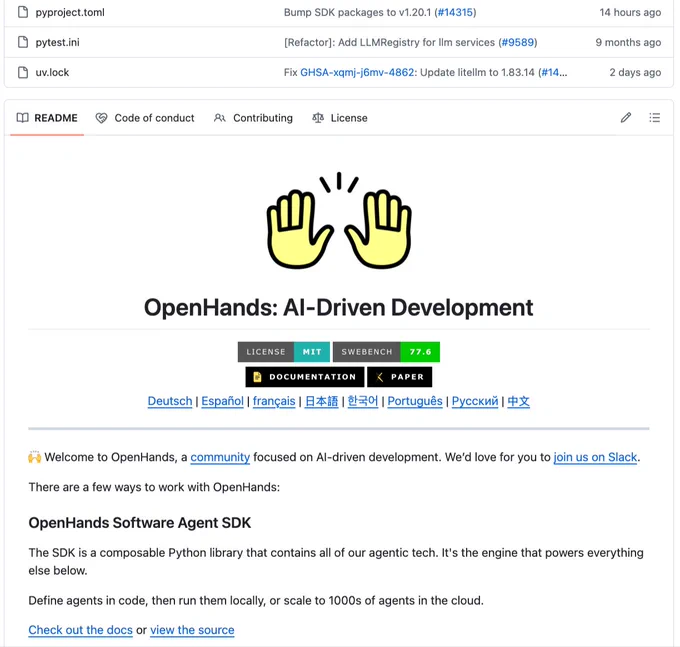Open the License MIT badge
Screen dimensions: 680x647
pos(284,352)
